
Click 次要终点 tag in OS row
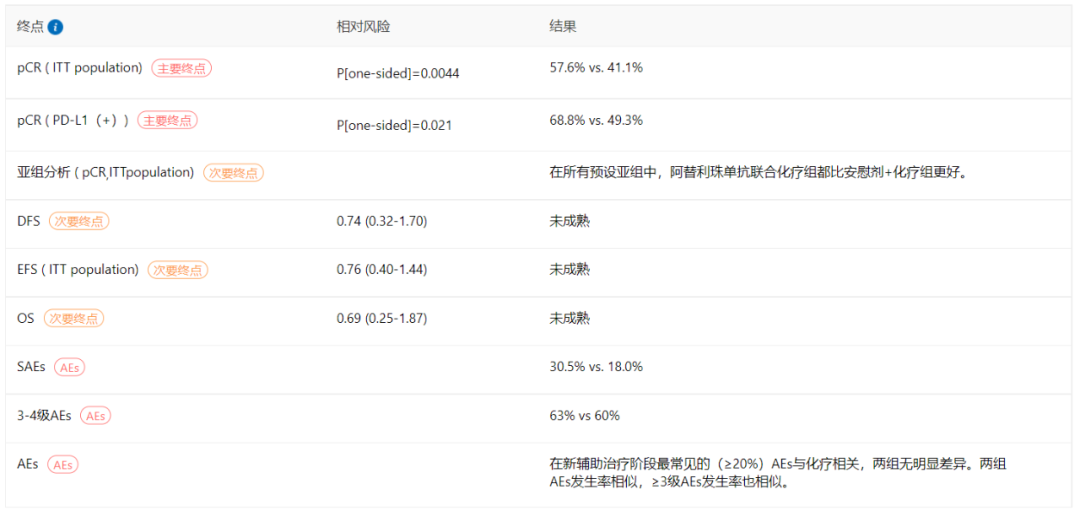pos(74,319)
